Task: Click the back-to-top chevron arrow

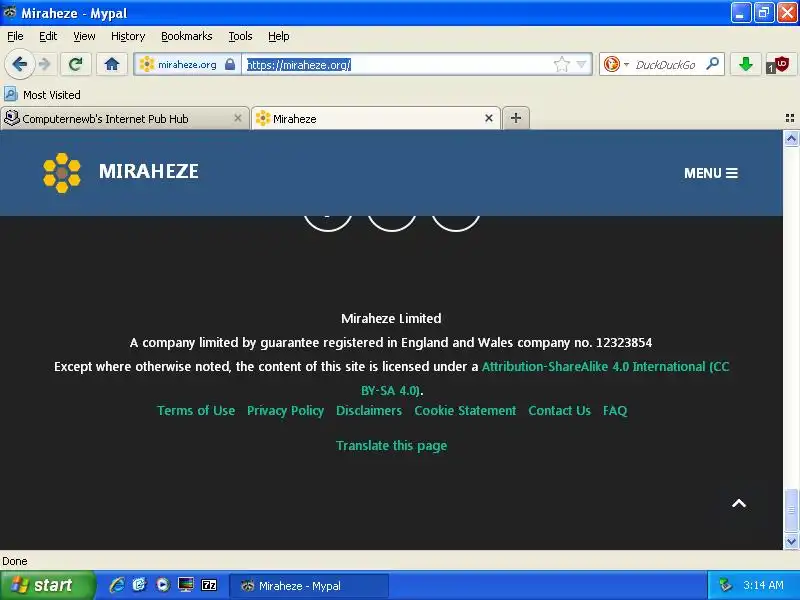Action: [x=739, y=504]
